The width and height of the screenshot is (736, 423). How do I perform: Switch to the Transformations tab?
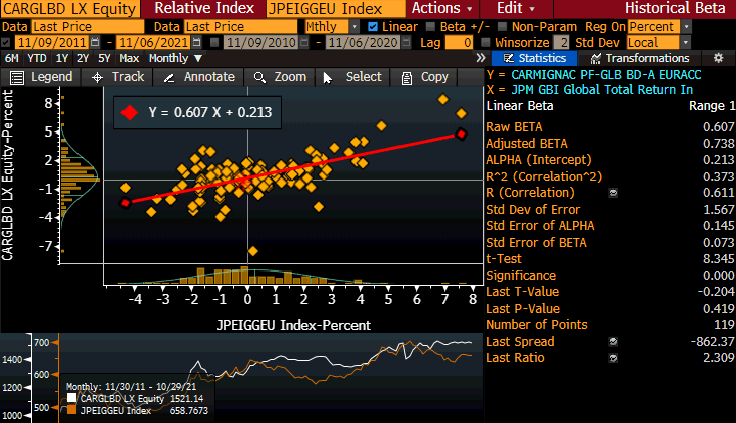pos(640,58)
